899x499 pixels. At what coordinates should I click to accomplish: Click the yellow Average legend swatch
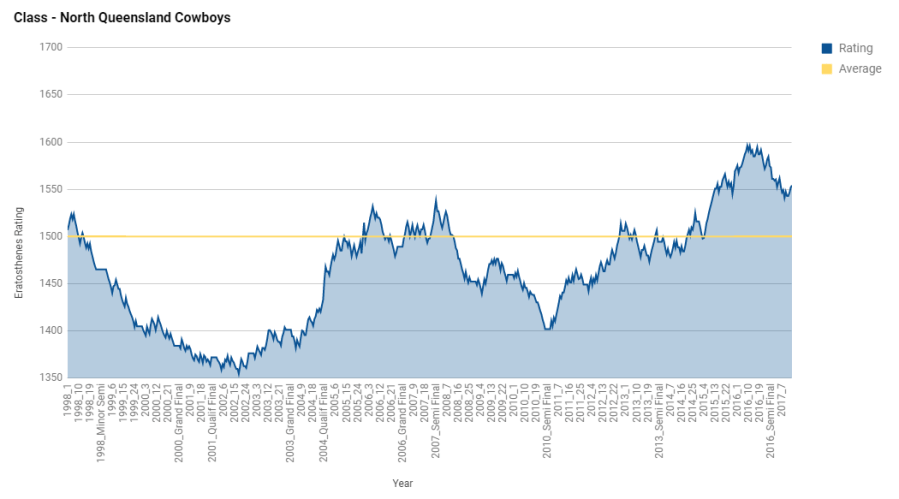click(x=826, y=69)
